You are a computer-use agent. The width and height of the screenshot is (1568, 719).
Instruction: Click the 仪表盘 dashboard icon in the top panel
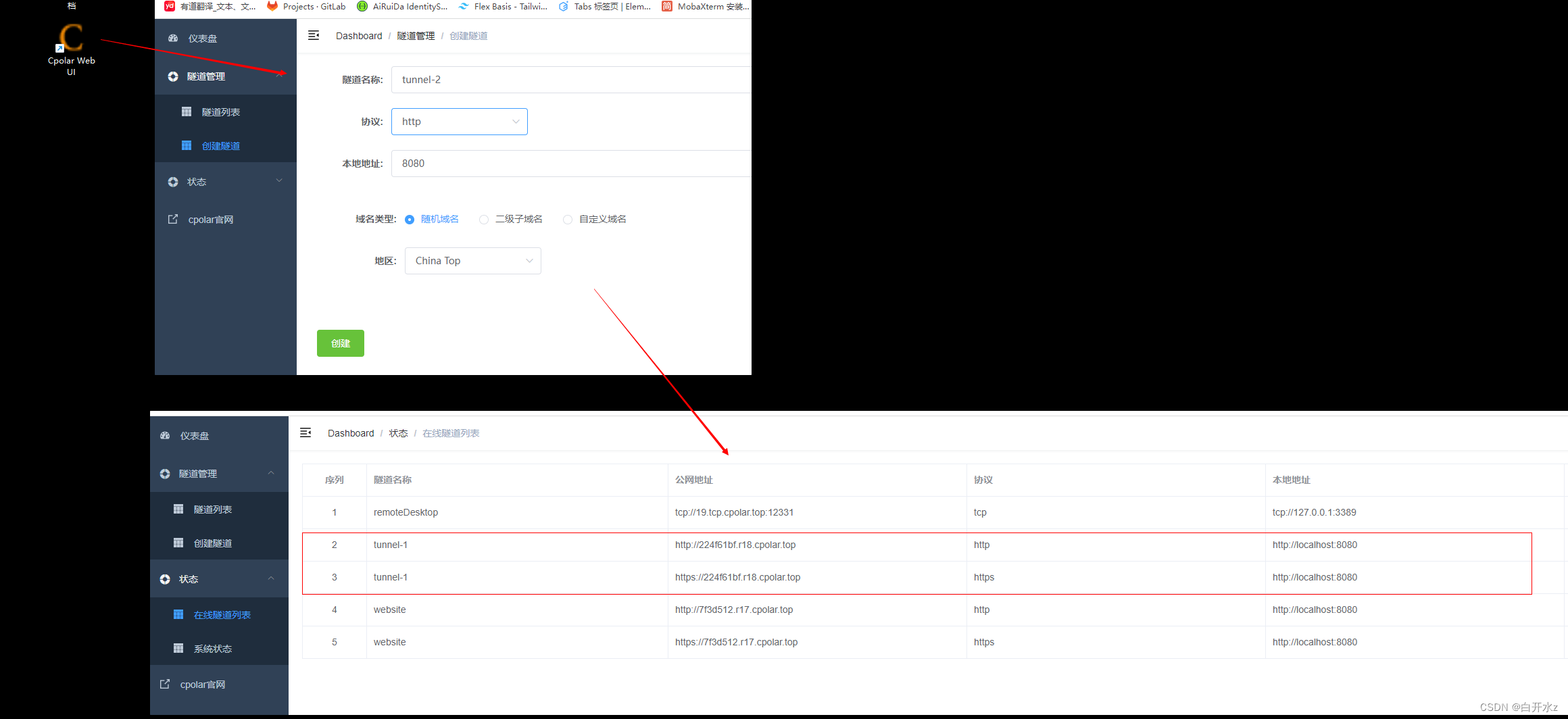coord(173,39)
